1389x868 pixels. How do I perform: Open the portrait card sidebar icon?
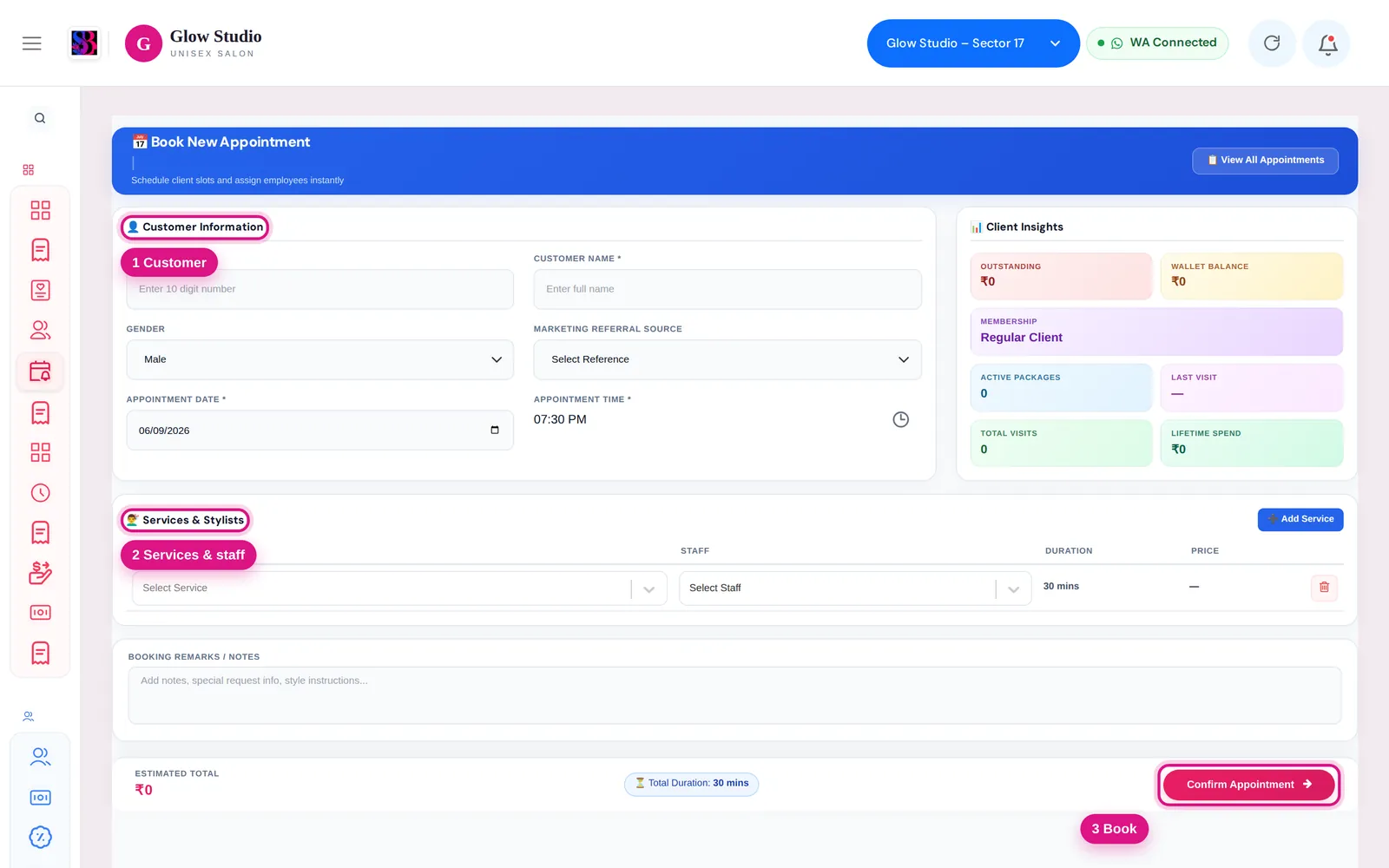tap(40, 290)
